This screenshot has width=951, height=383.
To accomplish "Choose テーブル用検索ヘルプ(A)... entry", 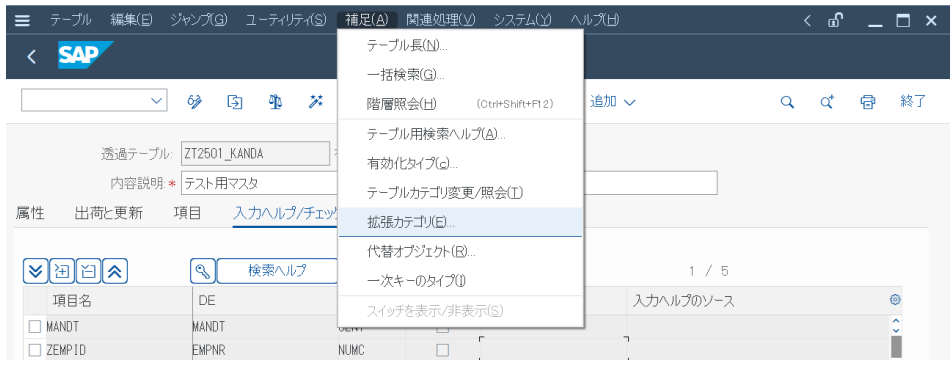I will (x=460, y=134).
